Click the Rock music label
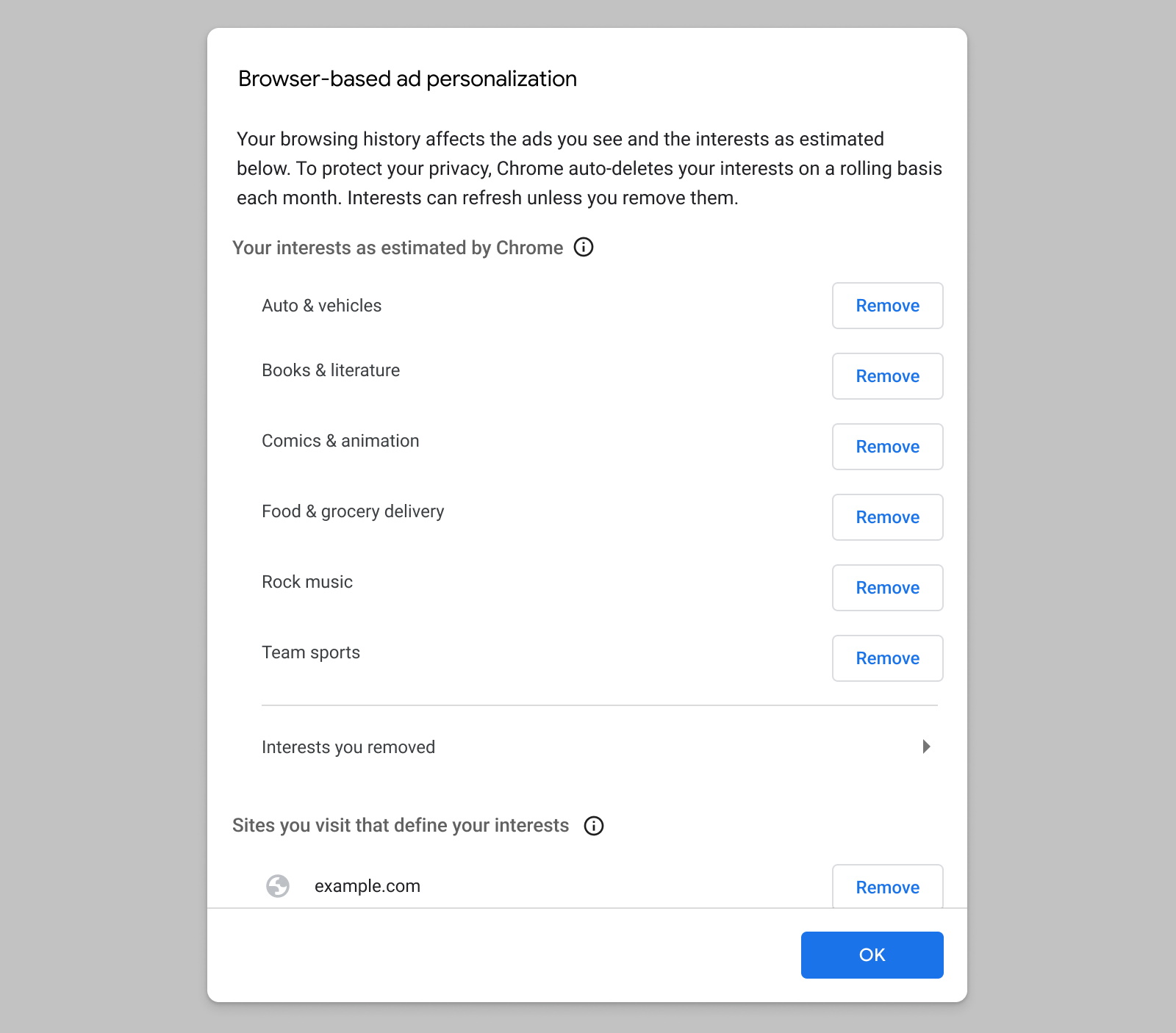This screenshot has height=1033, width=1176. point(307,582)
